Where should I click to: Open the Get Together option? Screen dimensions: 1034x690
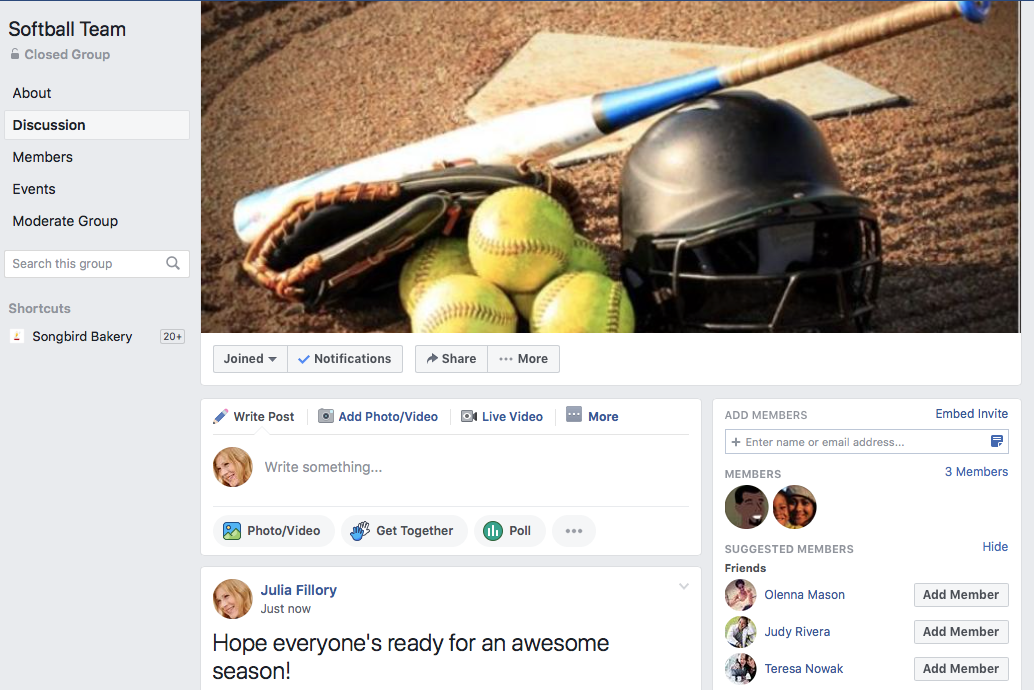tap(401, 531)
